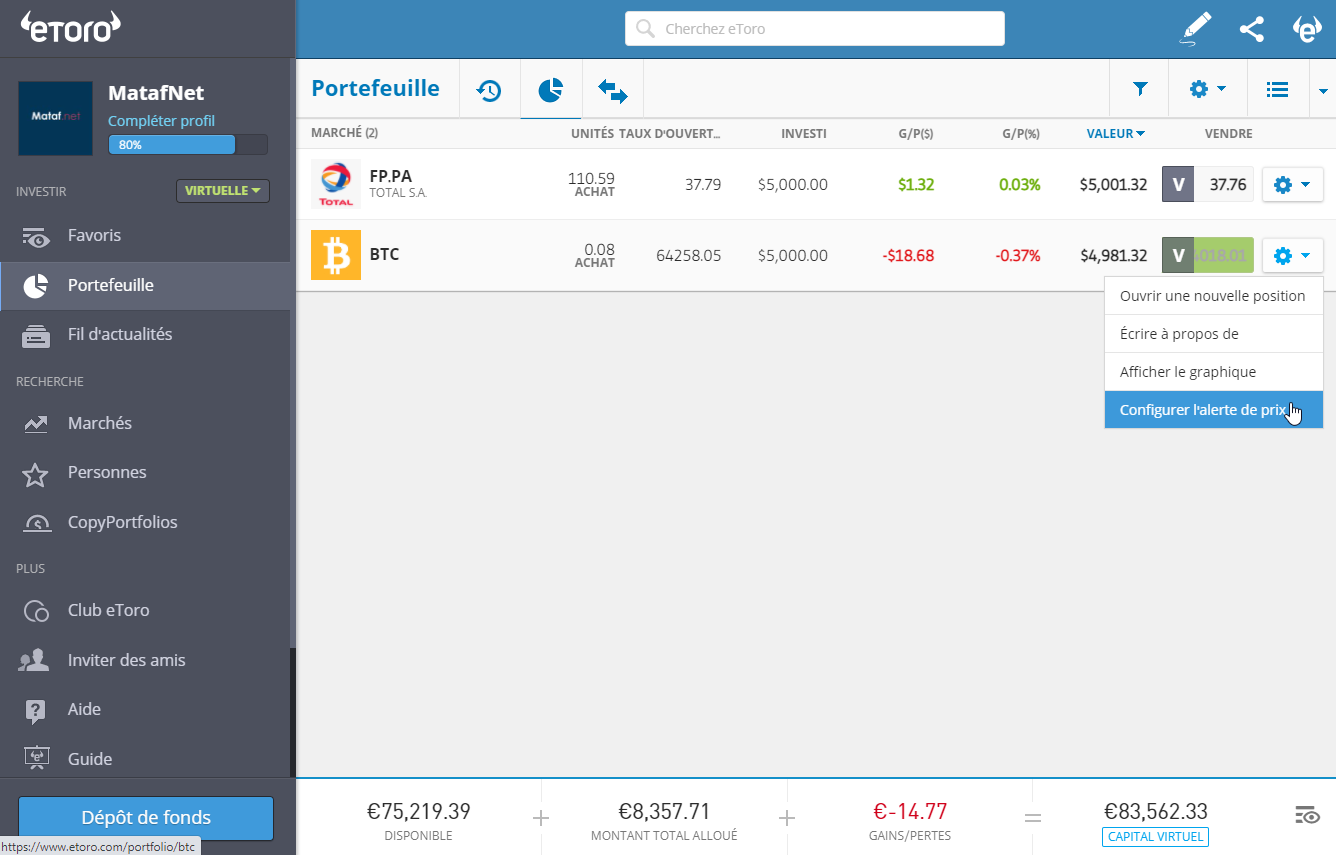This screenshot has height=855, width=1336.
Task: Click the share icon in the header
Action: coord(1251,29)
